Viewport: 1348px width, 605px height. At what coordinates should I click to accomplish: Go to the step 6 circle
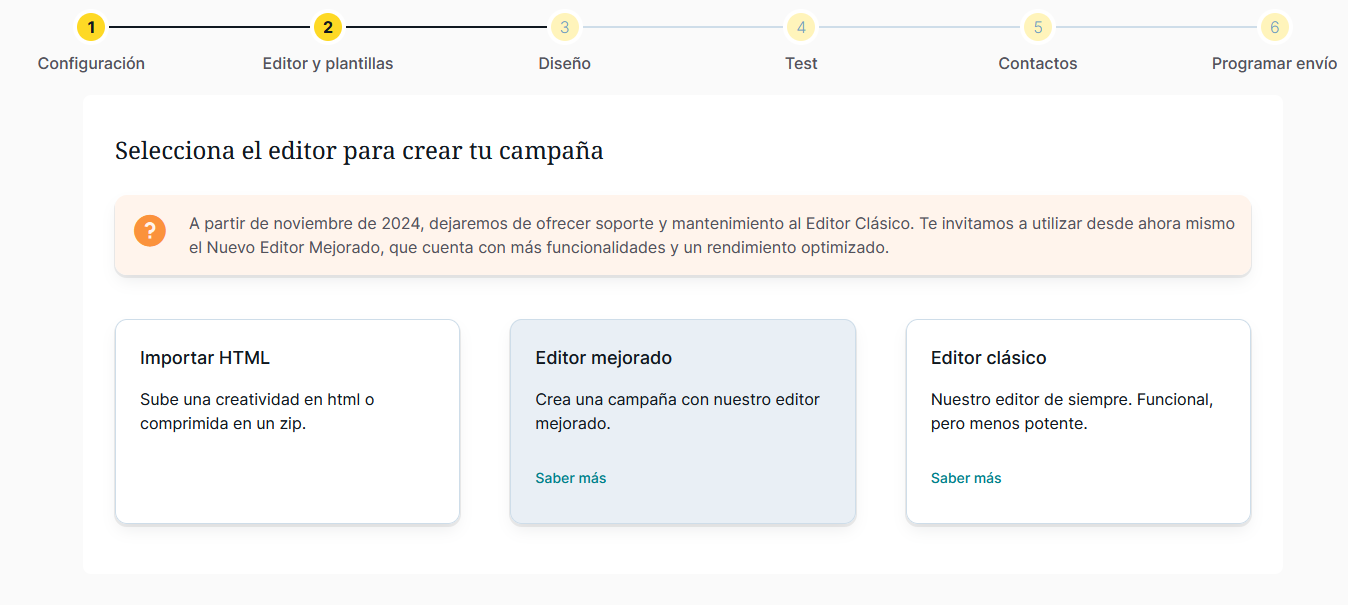[x=1274, y=27]
